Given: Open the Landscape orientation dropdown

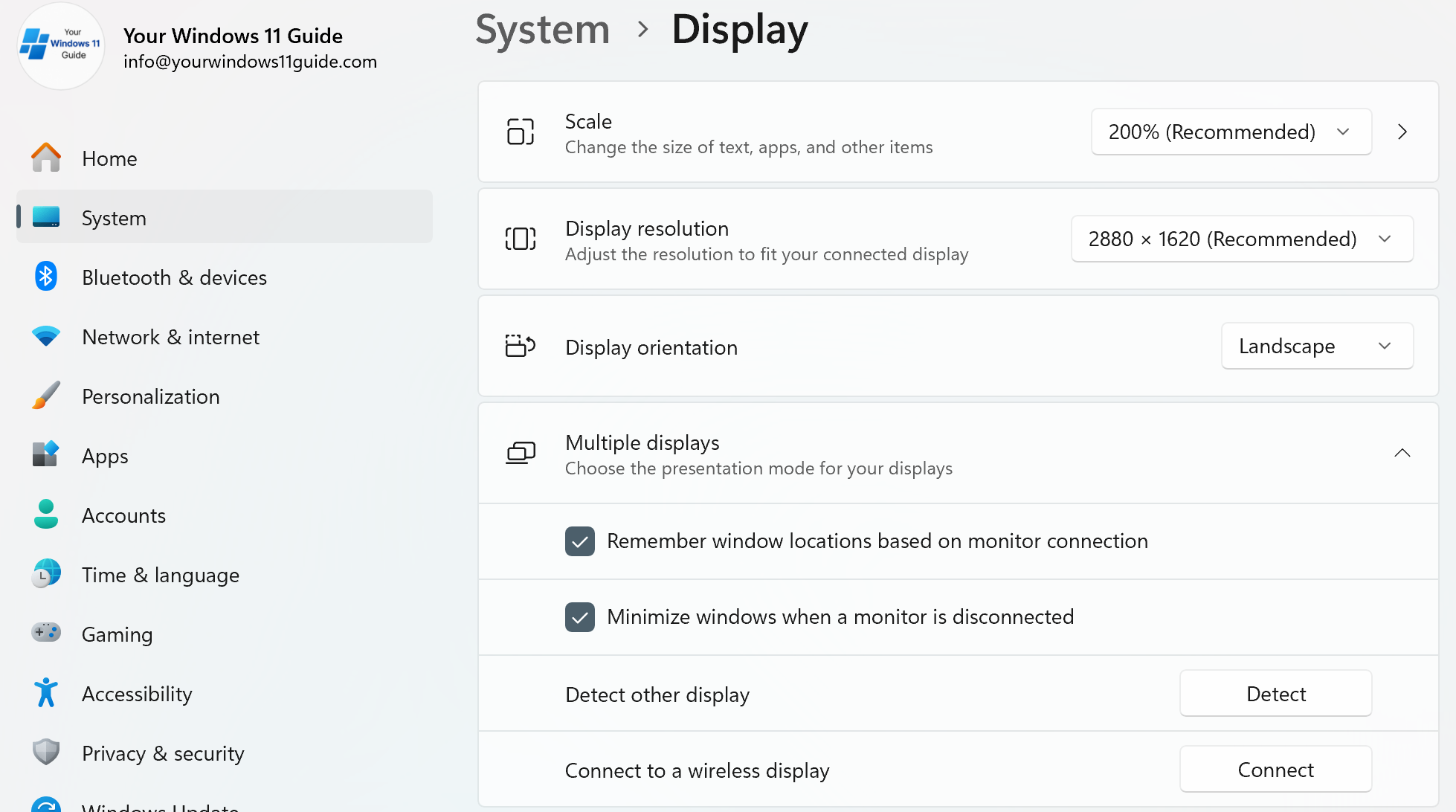Looking at the screenshot, I should (1317, 346).
